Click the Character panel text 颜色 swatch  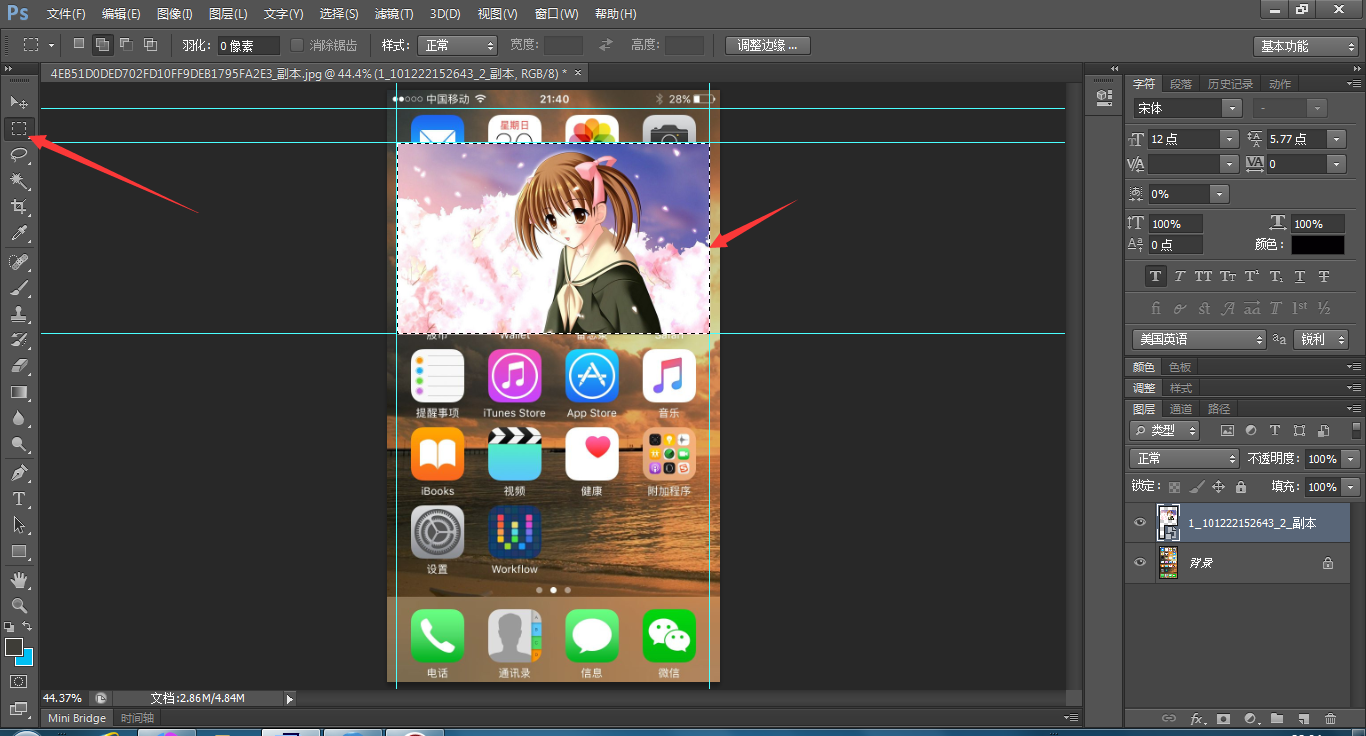pyautogui.click(x=1317, y=244)
